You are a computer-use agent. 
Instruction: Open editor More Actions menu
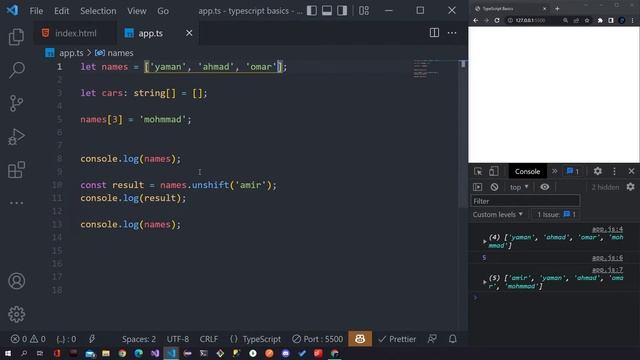coord(452,33)
